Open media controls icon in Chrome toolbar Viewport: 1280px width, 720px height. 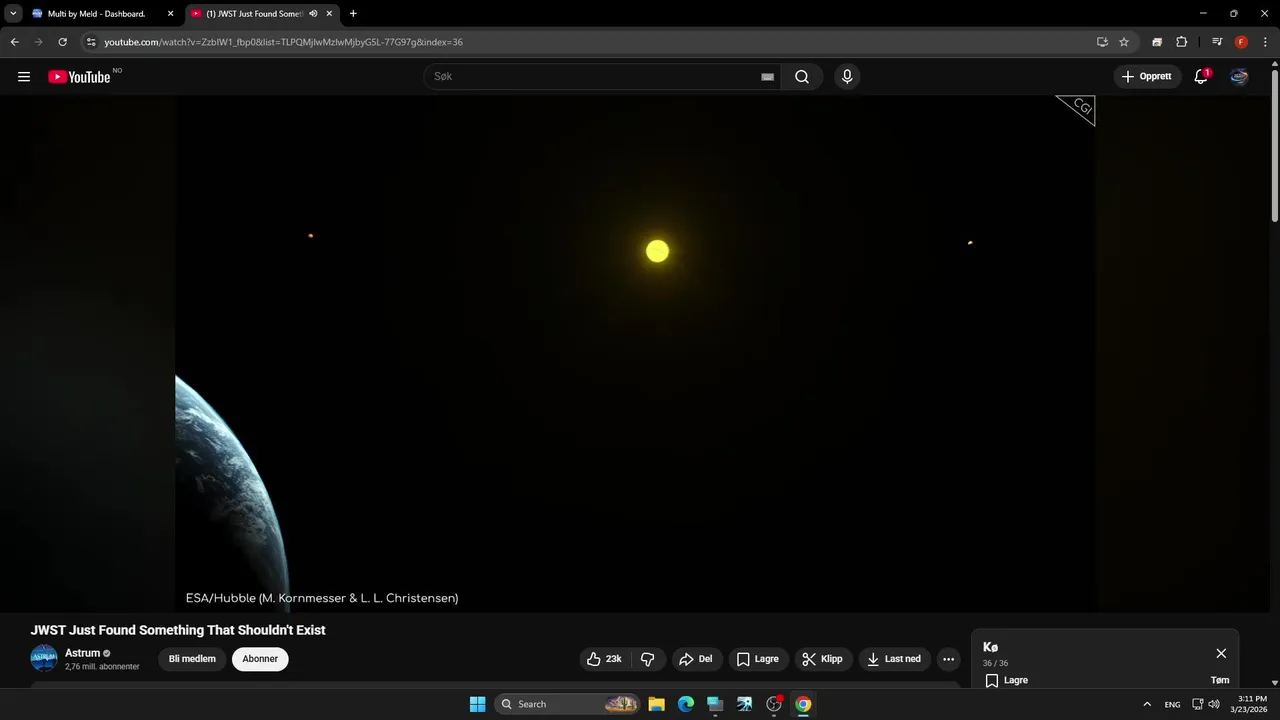[x=1217, y=42]
